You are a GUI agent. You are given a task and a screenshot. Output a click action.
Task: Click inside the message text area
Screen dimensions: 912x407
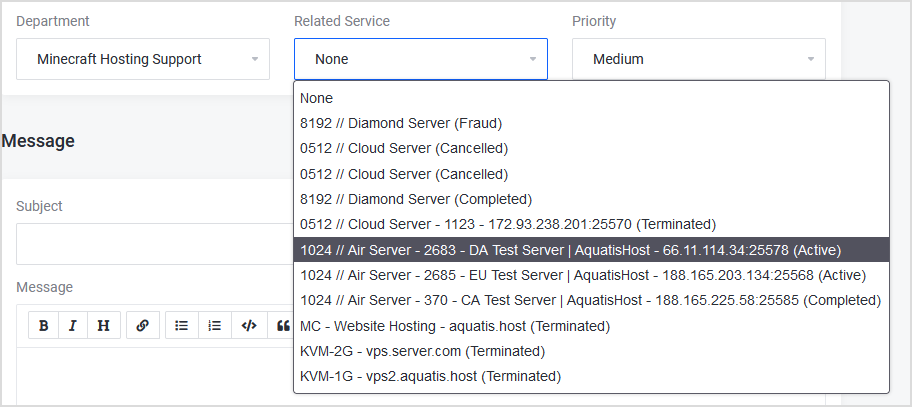pos(155,377)
